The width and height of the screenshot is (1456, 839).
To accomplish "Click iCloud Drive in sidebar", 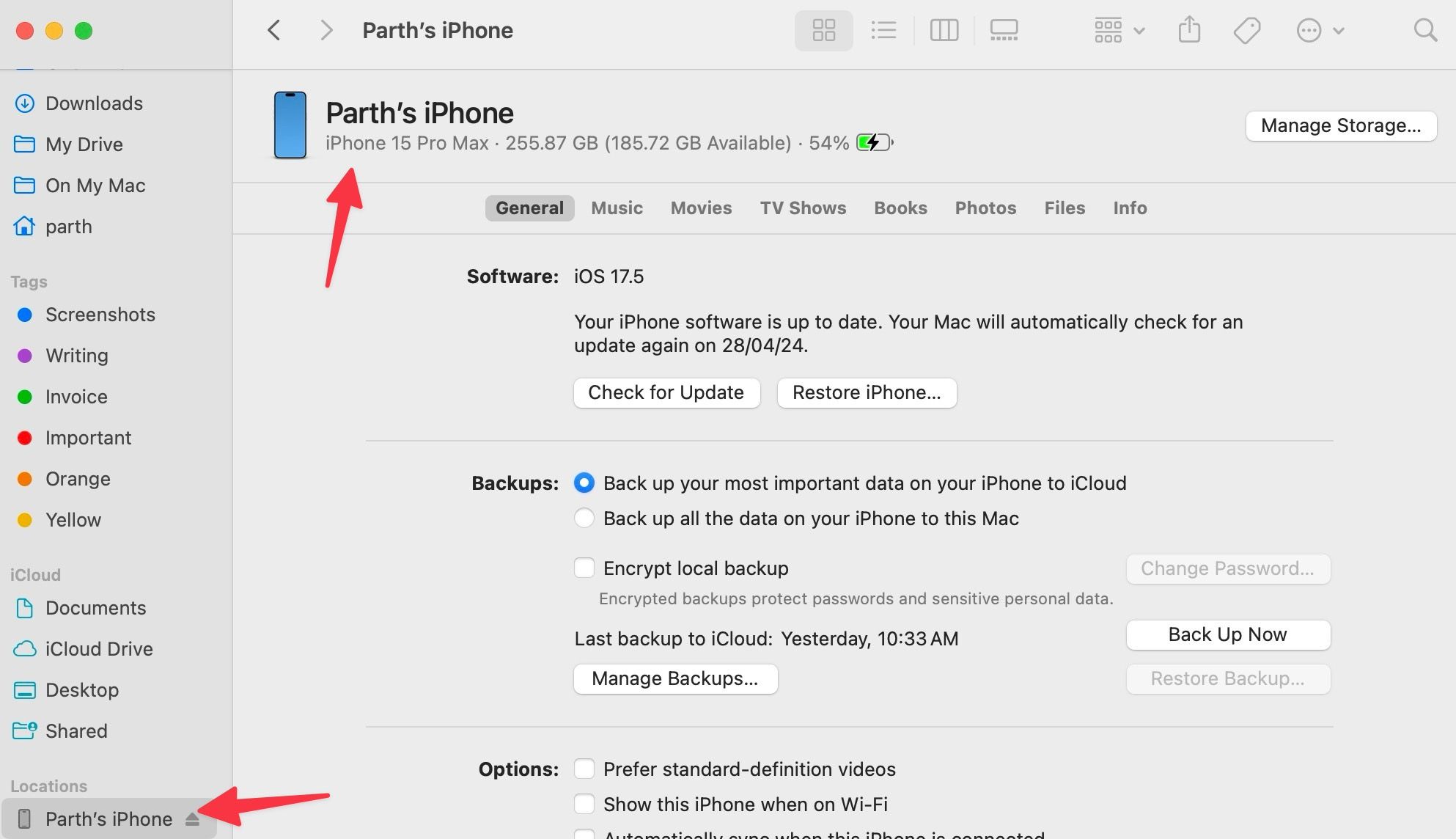I will click(98, 648).
